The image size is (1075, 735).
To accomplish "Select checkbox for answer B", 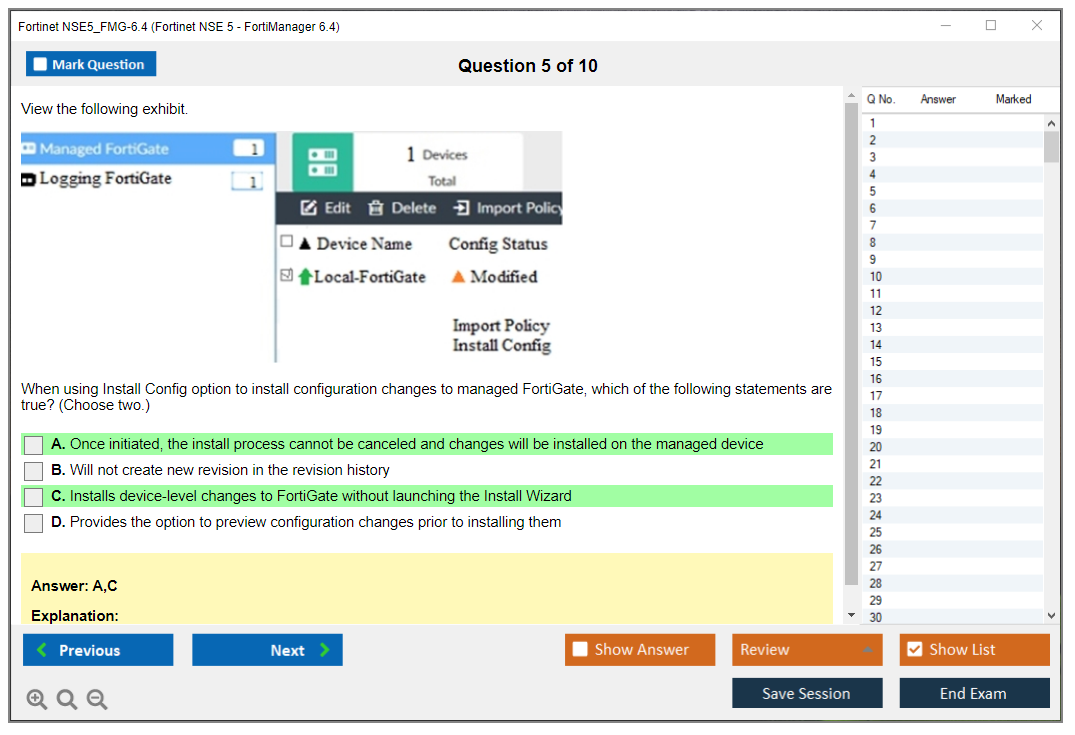I will [x=34, y=471].
